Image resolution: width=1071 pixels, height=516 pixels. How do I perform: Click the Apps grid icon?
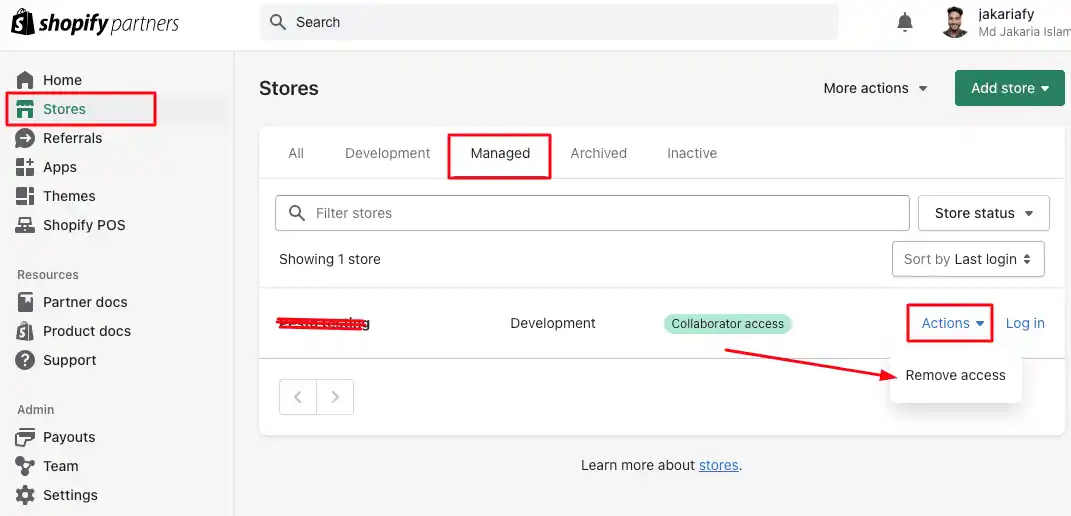coord(25,167)
